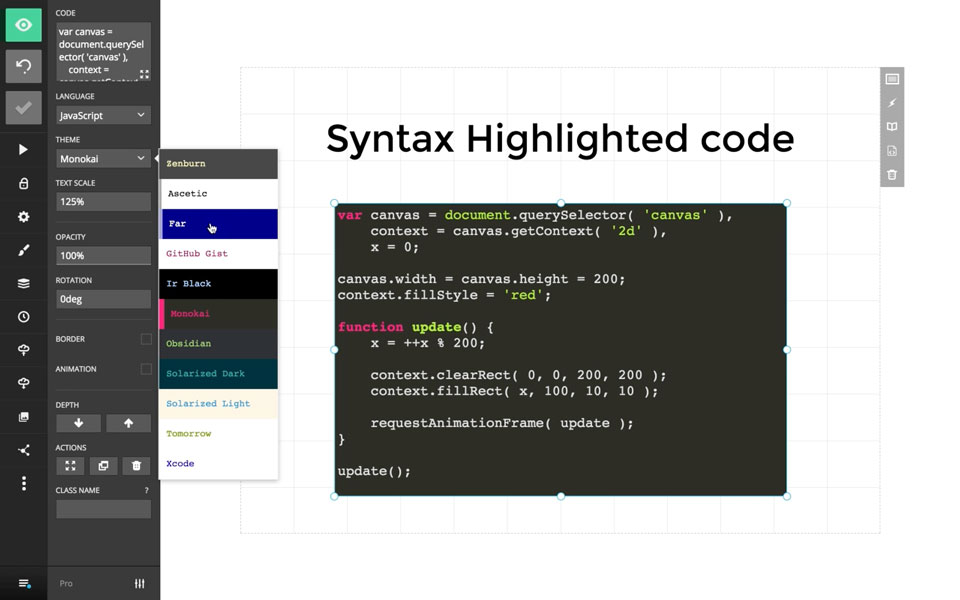Start the presentation with the play icon
This screenshot has height=600, width=960.
pos(23,150)
